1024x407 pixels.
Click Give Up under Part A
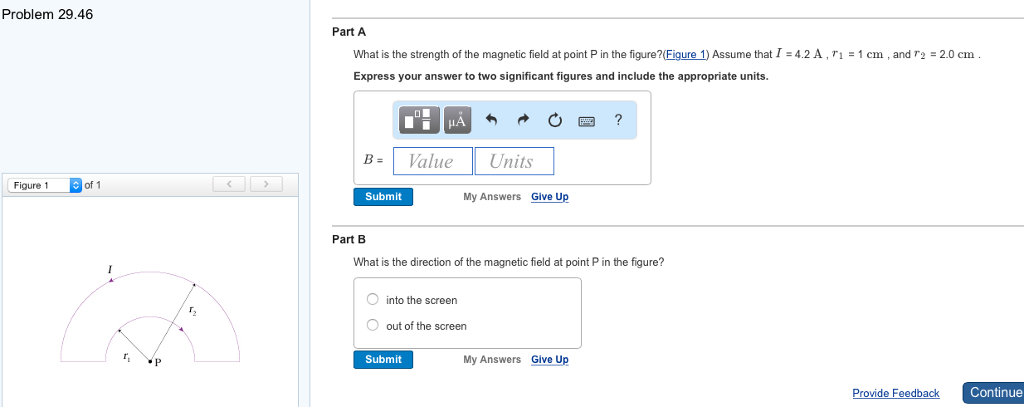[x=550, y=197]
